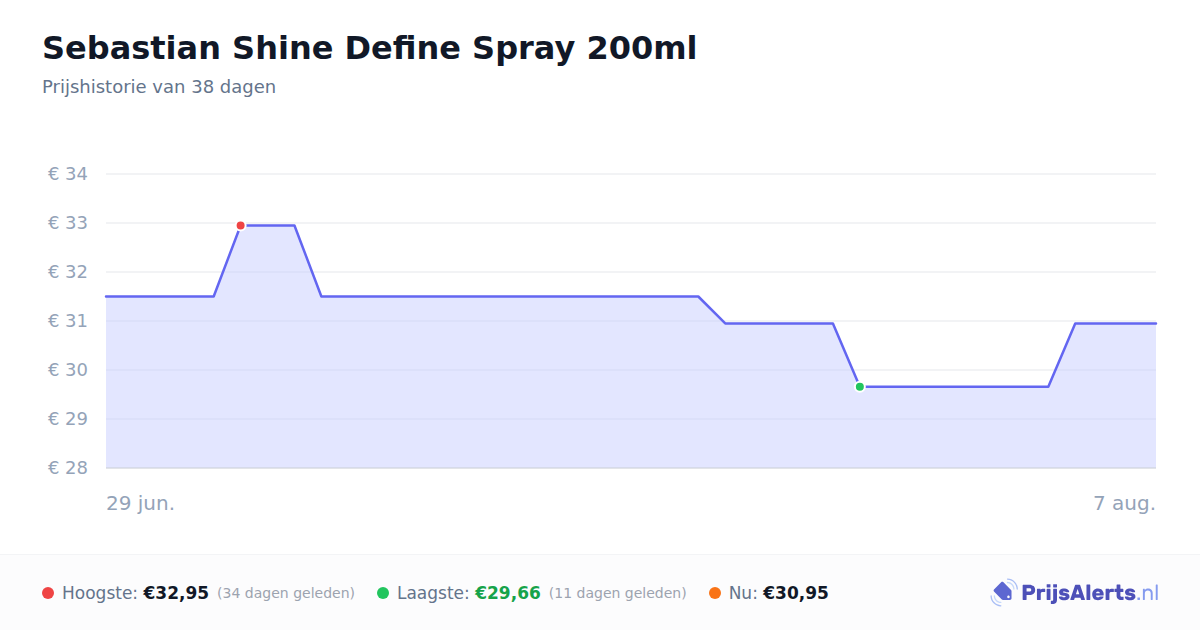Click the red dot next to Hoogste
The width and height of the screenshot is (1200, 630).
point(48,593)
